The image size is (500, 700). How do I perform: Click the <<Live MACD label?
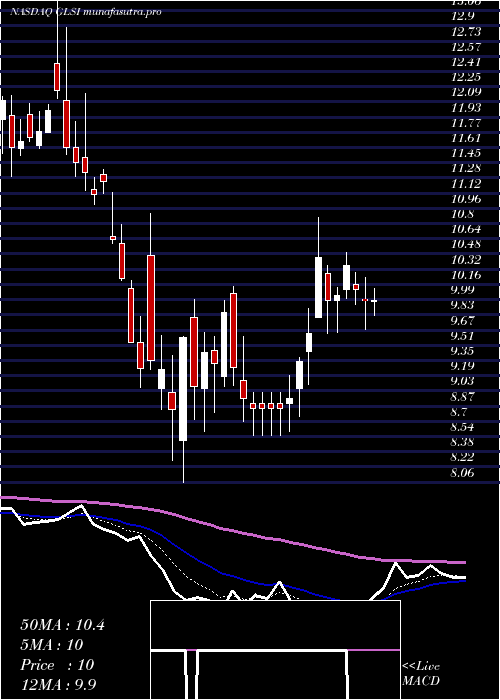(421, 674)
